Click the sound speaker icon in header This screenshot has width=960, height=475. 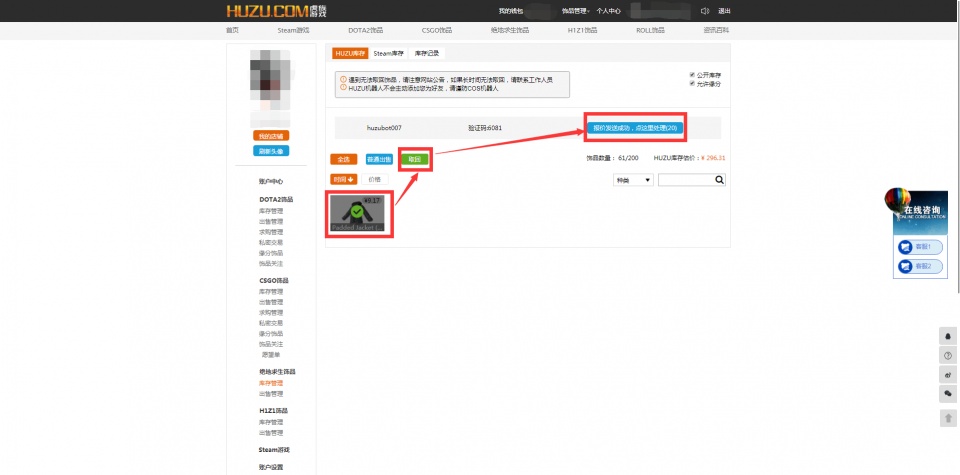tap(704, 11)
